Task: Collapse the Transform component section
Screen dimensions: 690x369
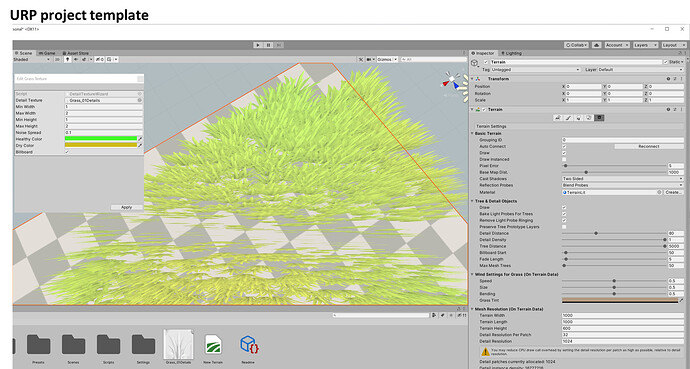Action: pos(473,79)
